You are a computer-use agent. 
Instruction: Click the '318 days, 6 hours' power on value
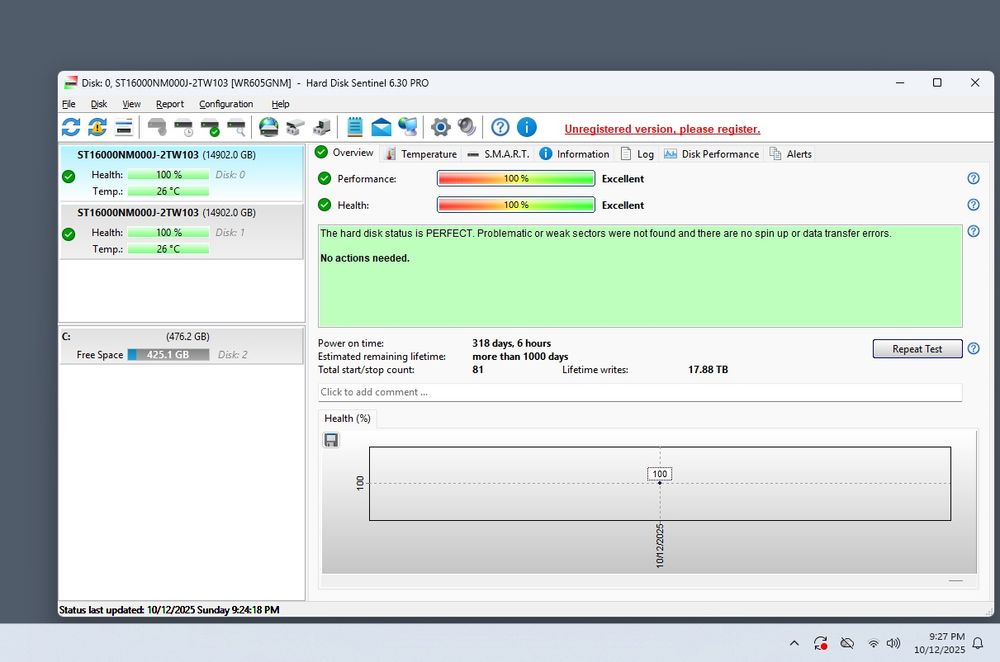(511, 343)
